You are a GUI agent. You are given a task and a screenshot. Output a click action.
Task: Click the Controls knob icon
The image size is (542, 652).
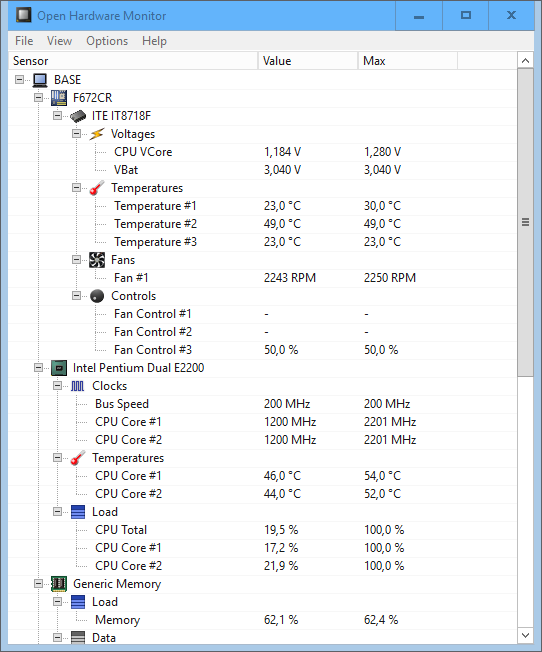click(x=97, y=296)
